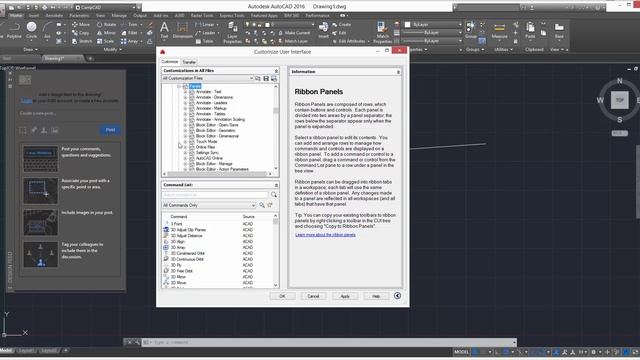Click the Model tab at bottom left
Image resolution: width=640 pixels, height=360 pixels.
pyautogui.click(x=7, y=351)
